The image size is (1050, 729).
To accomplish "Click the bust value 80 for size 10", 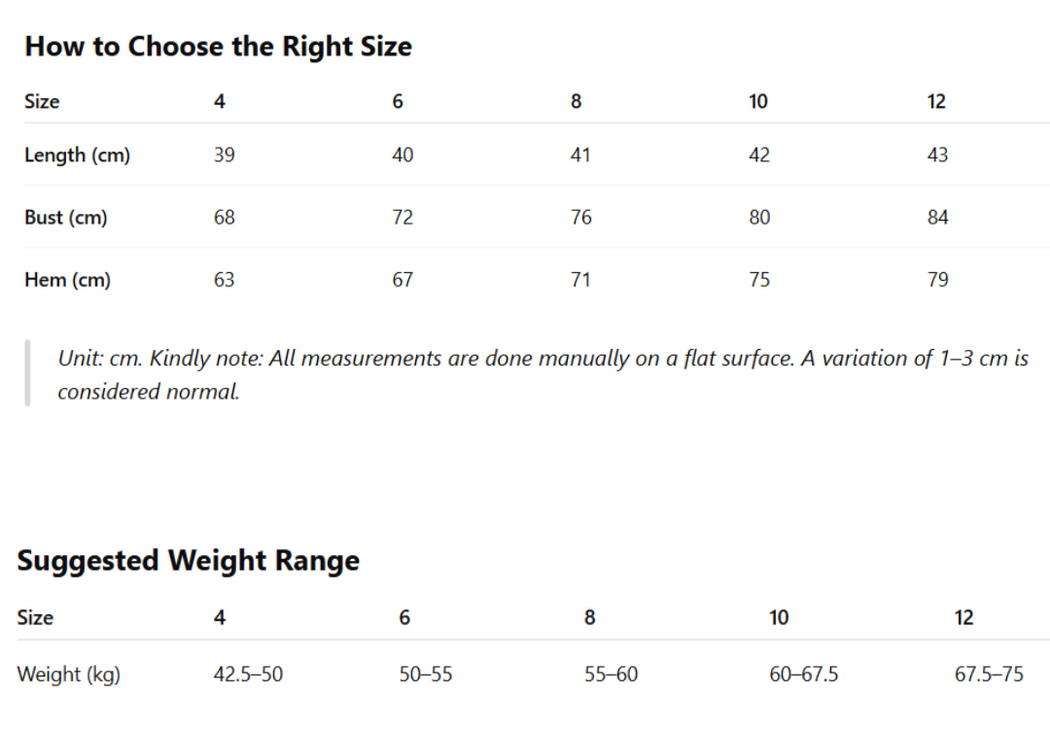I will tap(759, 217).
